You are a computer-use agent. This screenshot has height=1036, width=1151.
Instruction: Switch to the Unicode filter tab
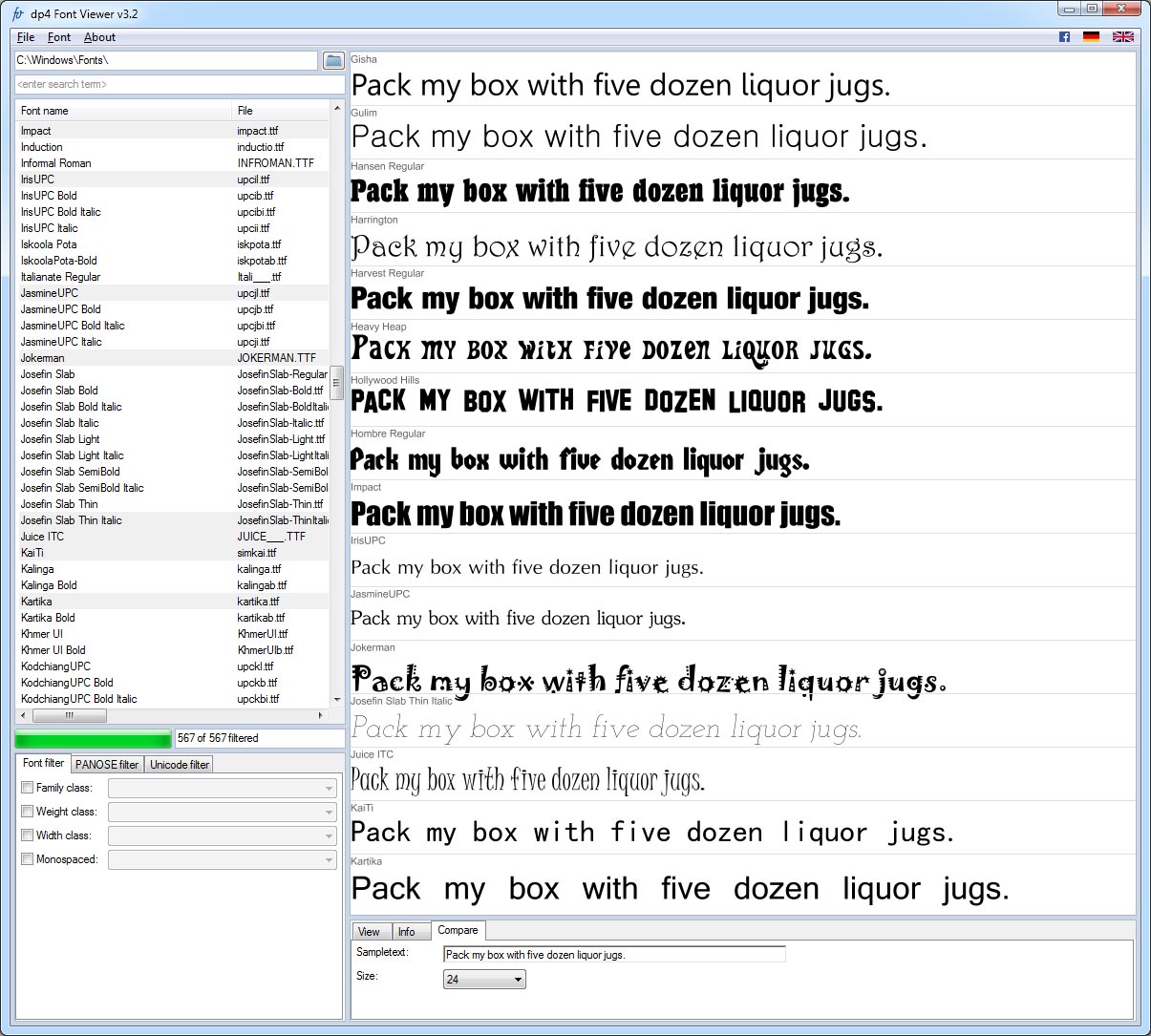[x=178, y=764]
